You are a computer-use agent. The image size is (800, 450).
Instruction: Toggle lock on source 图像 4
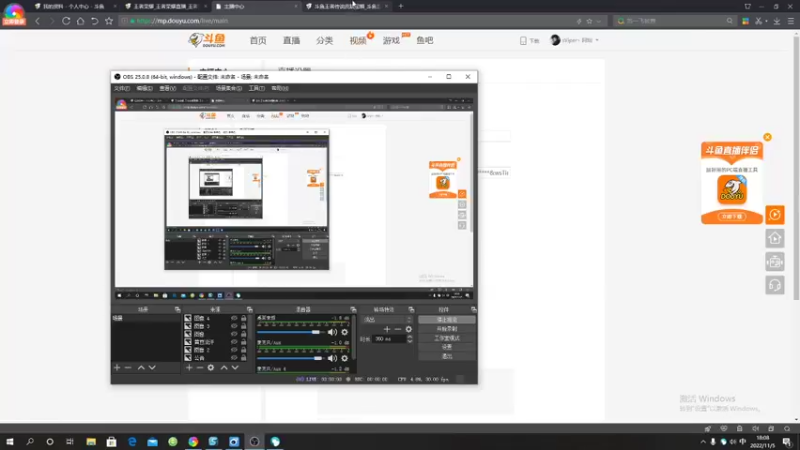(243, 318)
